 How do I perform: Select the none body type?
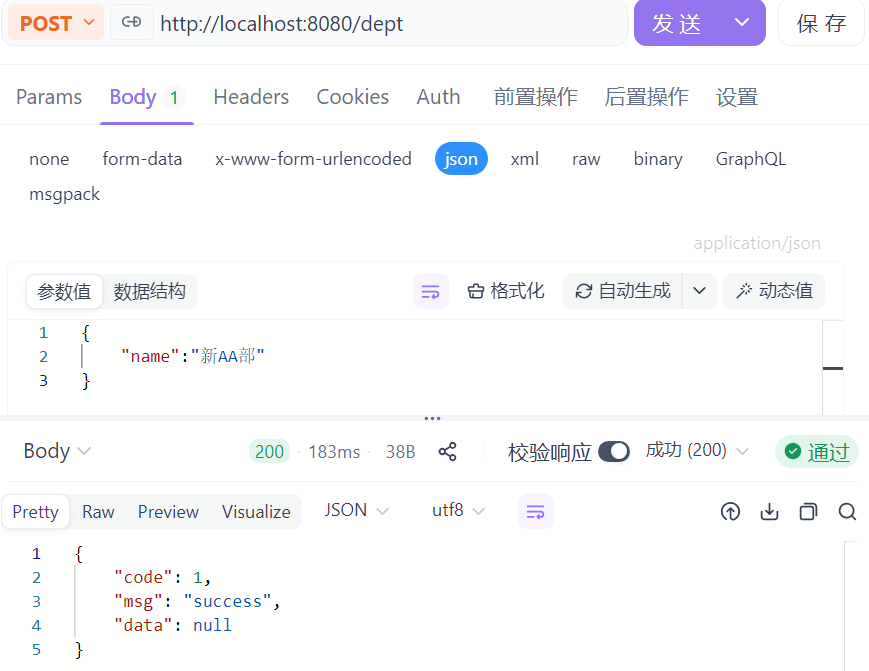click(x=49, y=159)
